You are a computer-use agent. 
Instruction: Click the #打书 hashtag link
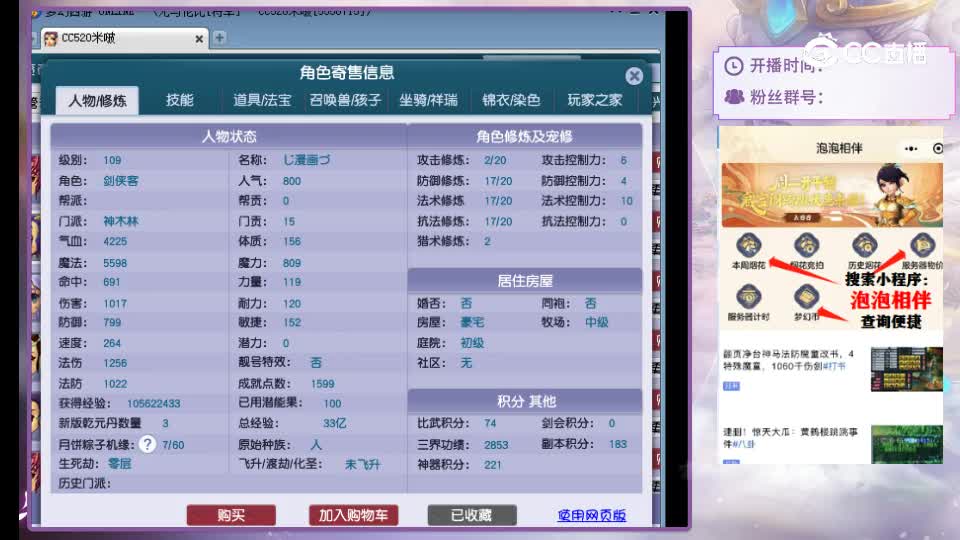point(834,366)
